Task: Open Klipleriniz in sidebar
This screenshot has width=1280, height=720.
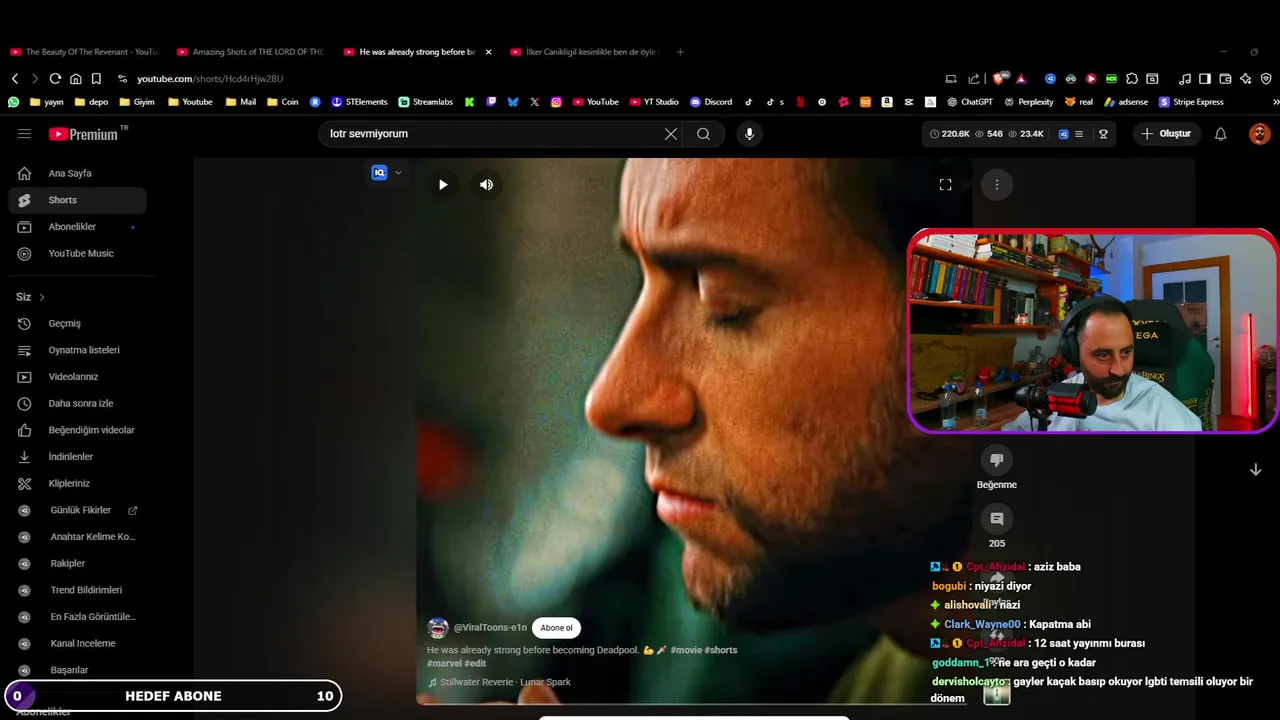Action: point(77,483)
